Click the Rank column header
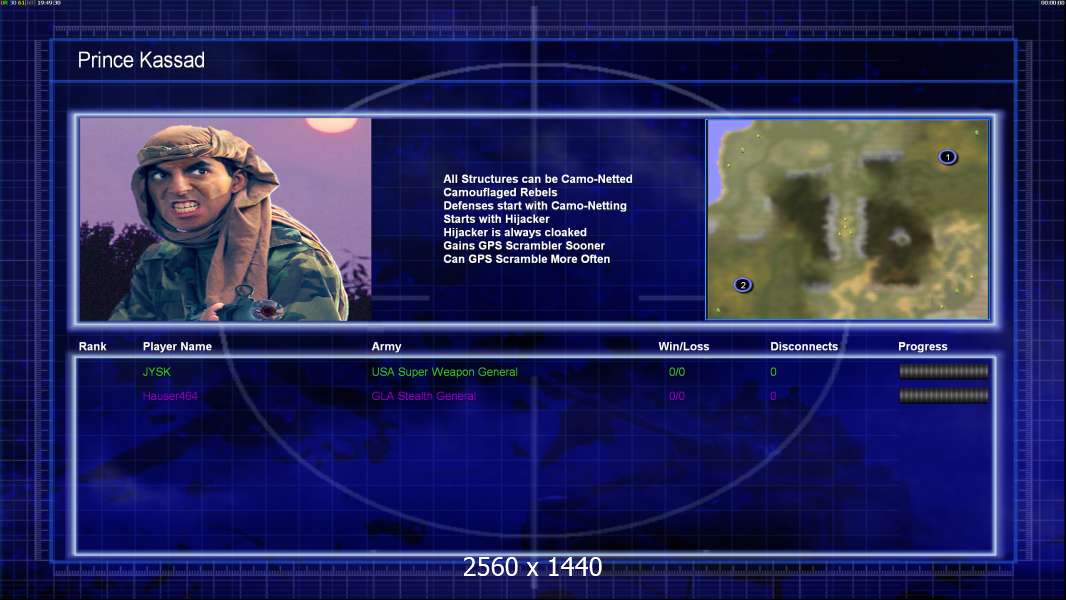 pyautogui.click(x=92, y=347)
